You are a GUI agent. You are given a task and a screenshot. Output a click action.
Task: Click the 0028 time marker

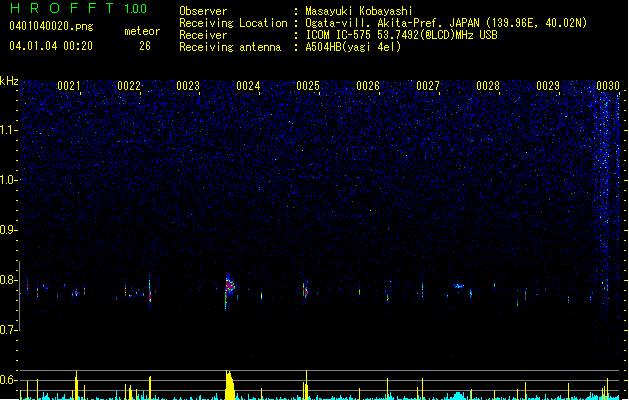pos(488,86)
